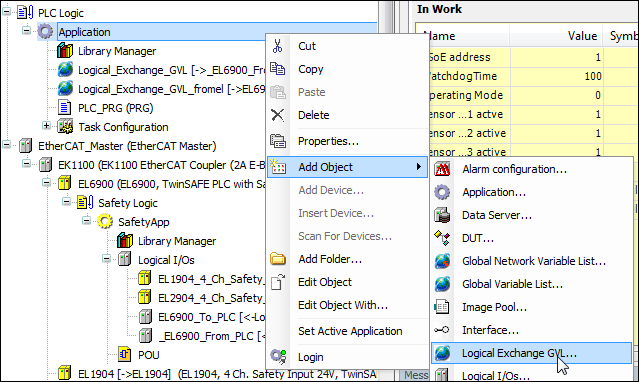Select Logical Exchange GVL... in submenu

[x=531, y=353]
